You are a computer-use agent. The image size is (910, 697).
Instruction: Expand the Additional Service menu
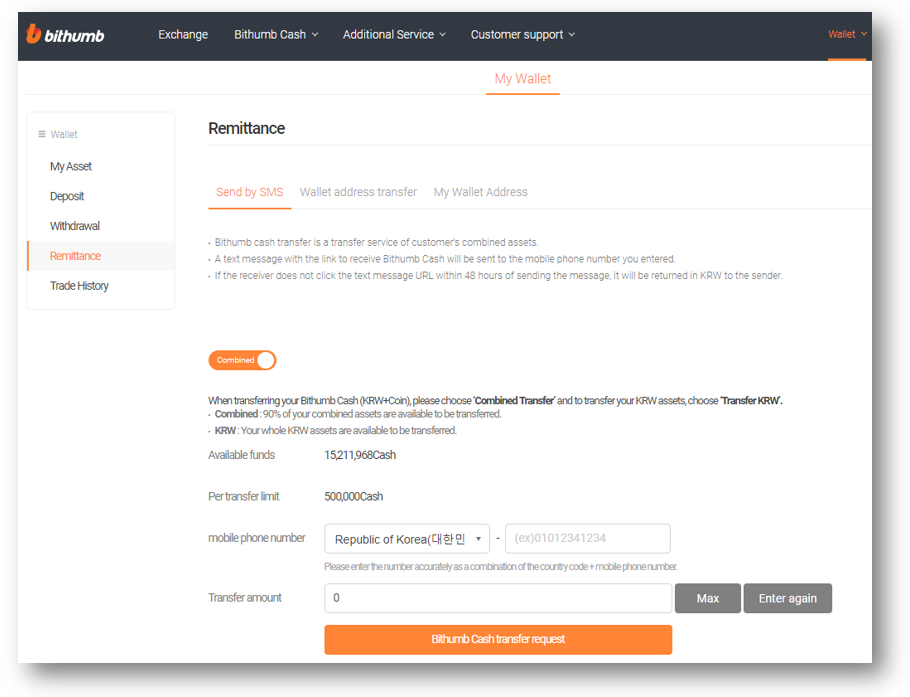(394, 34)
